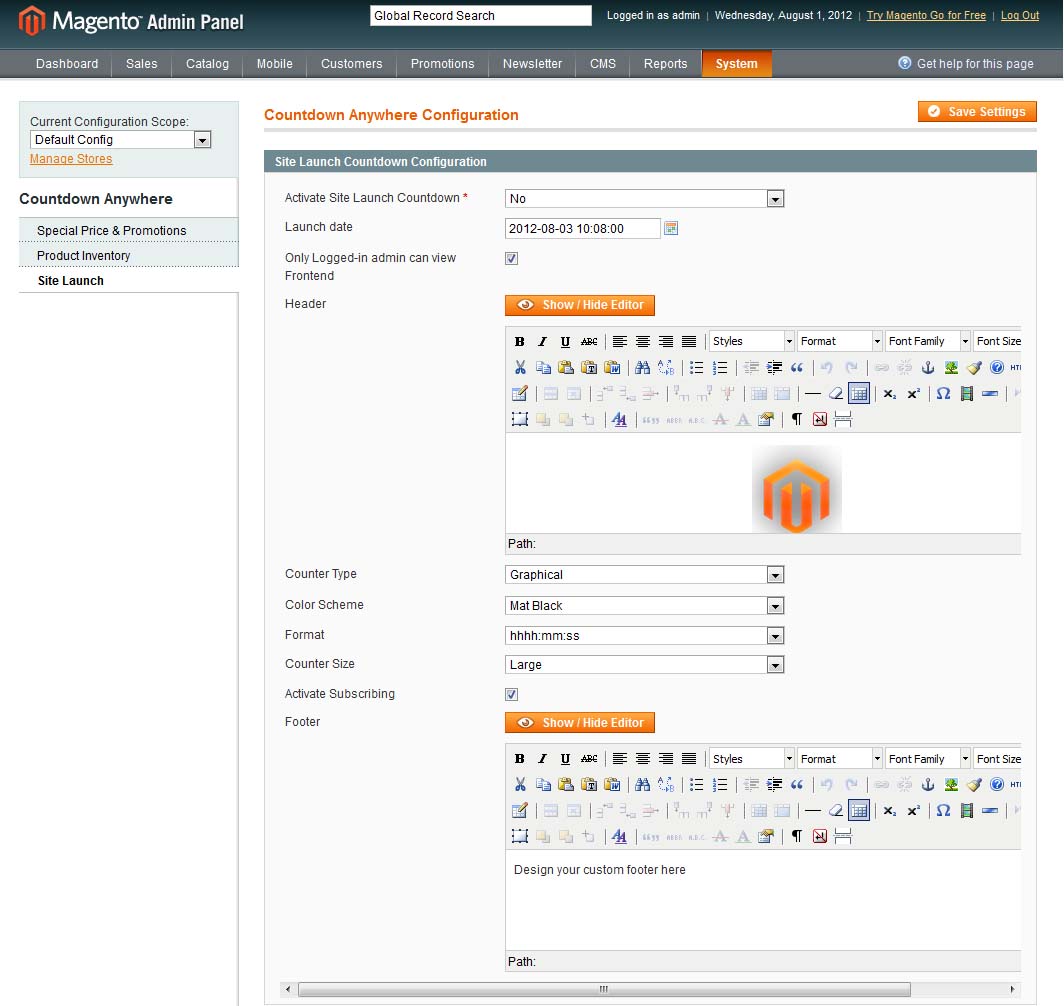Click the Cut scissors icon in Footer editor

click(520, 785)
